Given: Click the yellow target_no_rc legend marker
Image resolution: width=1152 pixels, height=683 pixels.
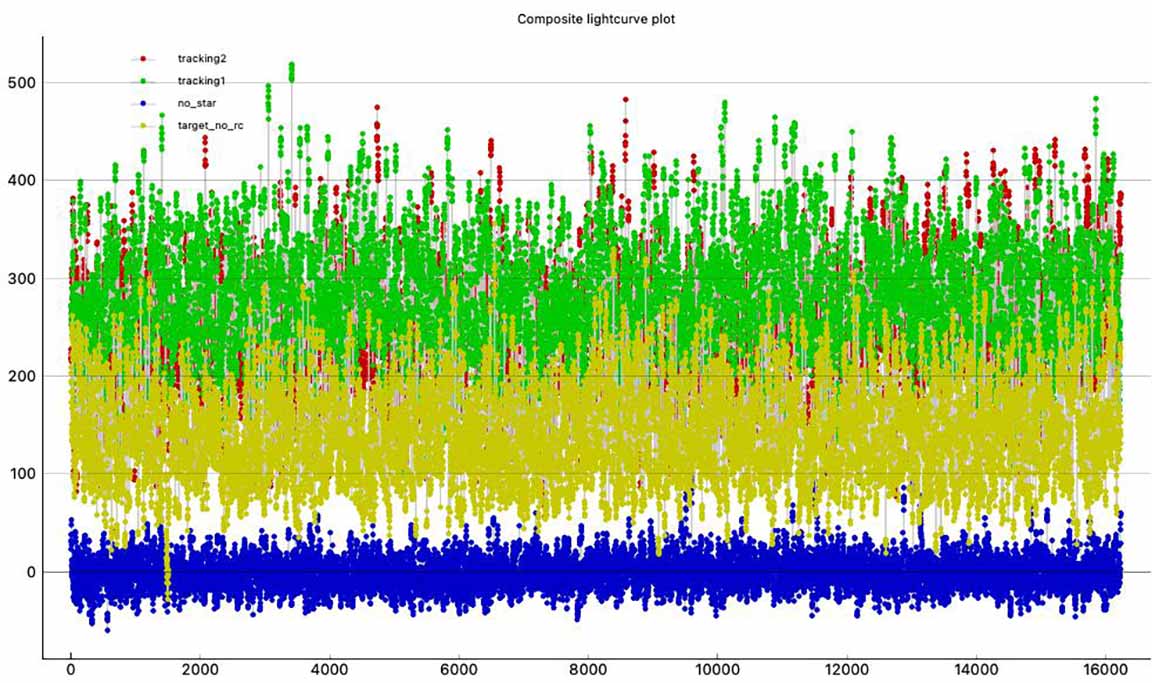Looking at the screenshot, I should click(x=143, y=125).
